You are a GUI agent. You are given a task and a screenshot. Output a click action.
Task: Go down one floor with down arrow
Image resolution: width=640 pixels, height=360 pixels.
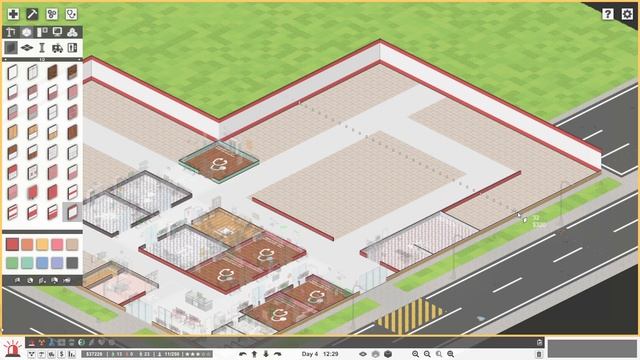coord(266,354)
